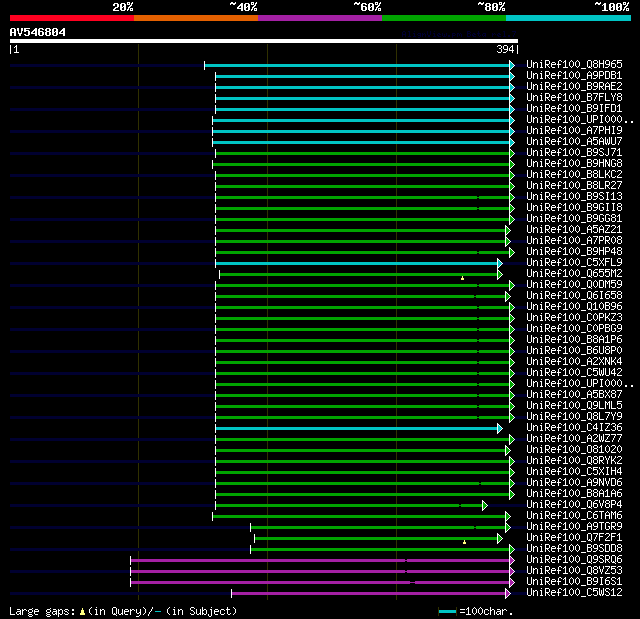Viewport: 640px width, 619px height.
Task: Select the AV546804 query name
Action: [38, 32]
